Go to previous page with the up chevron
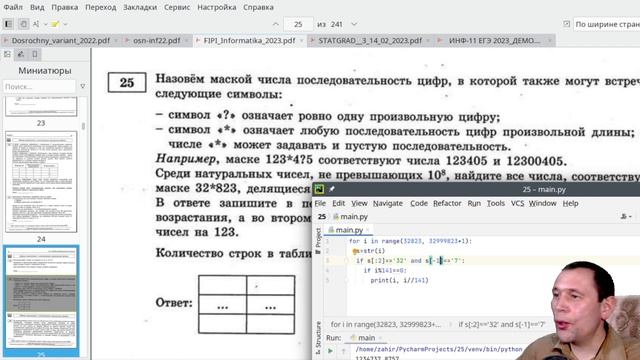This screenshot has width=640, height=360. coord(276,24)
